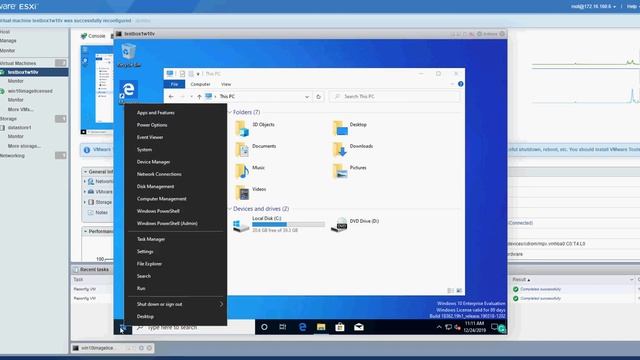Screen dimensions: 640x360
Task: Open the Action Center notification icon
Action: tap(494, 327)
